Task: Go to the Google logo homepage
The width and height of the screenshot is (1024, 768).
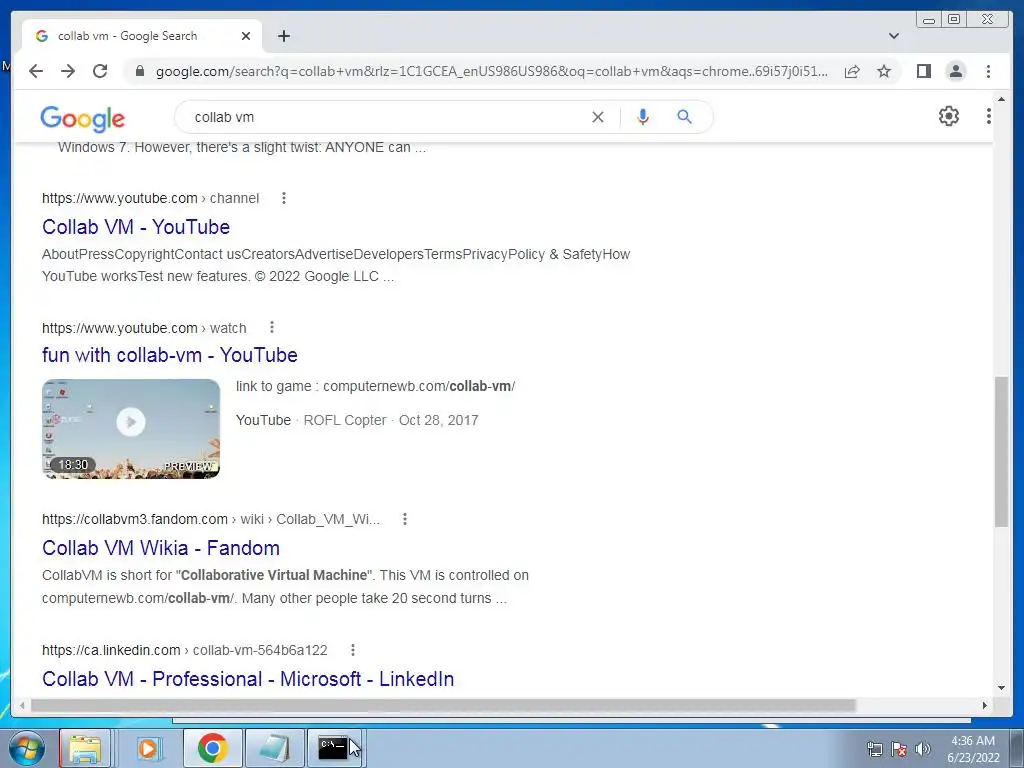Action: pos(82,118)
